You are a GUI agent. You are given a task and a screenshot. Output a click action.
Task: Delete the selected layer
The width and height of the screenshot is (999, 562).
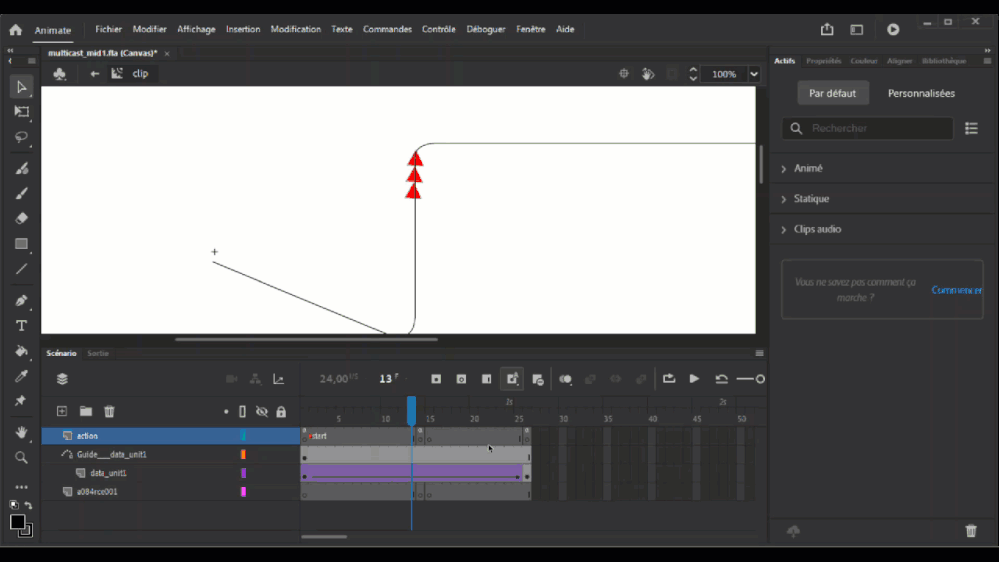110,412
